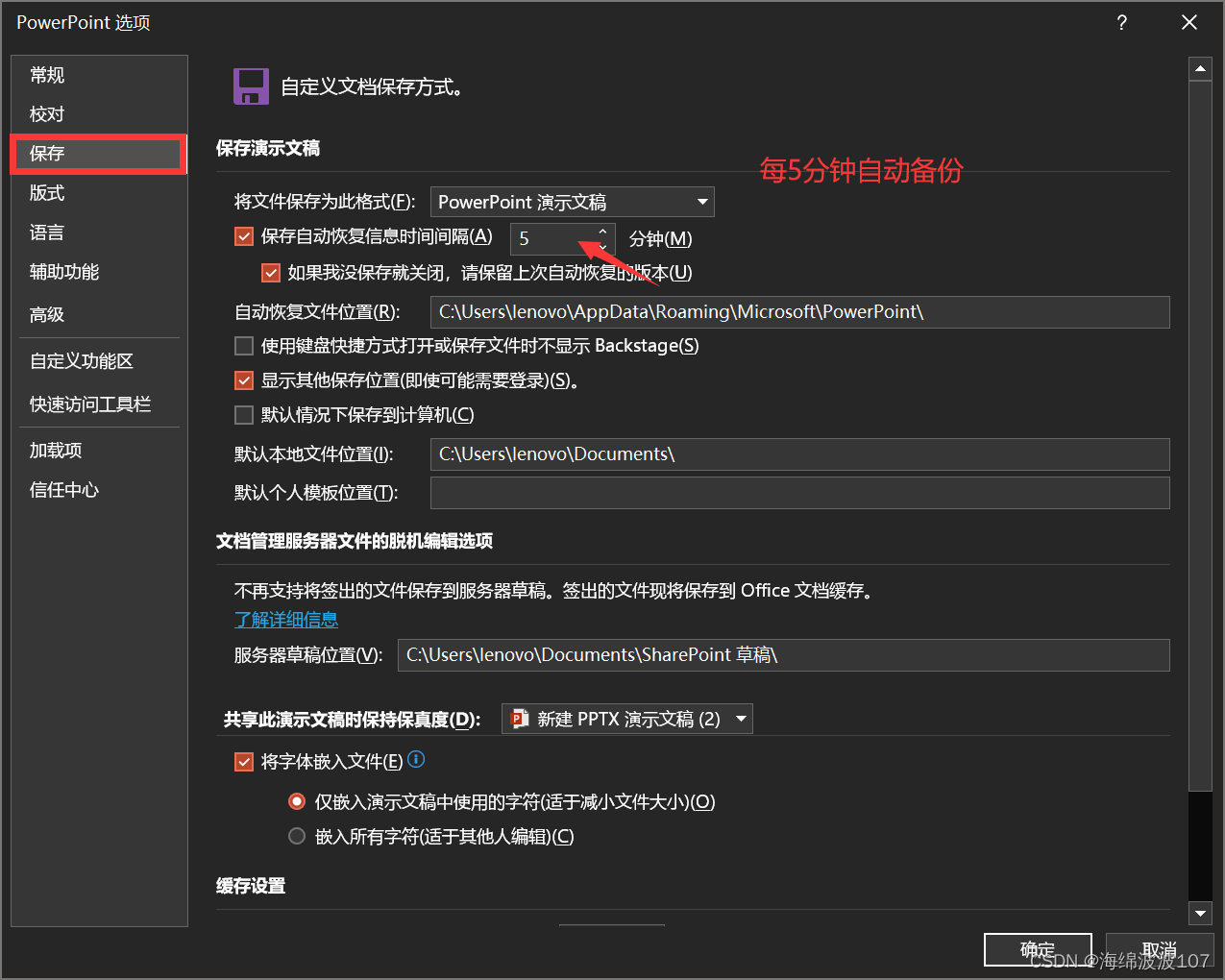Open the 辅助功能 options category
The image size is (1225, 980).
pos(100,272)
